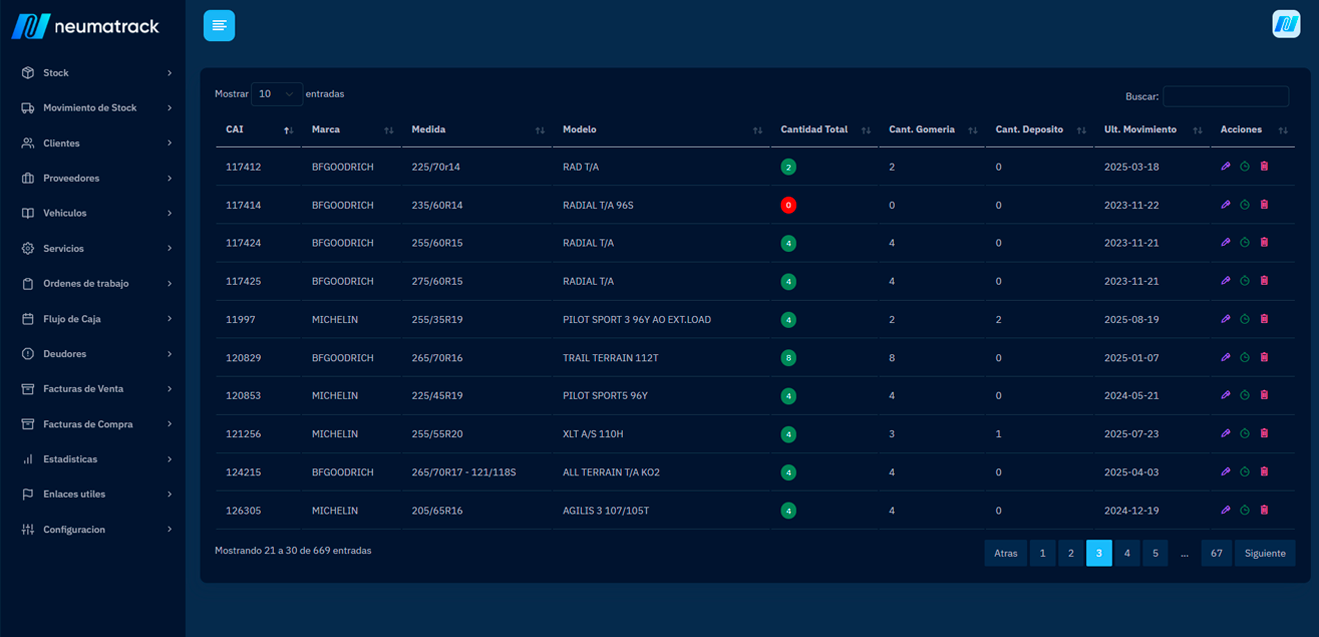Open the Mostrar entries count dropdown
Image resolution: width=1319 pixels, height=637 pixels.
coord(277,94)
